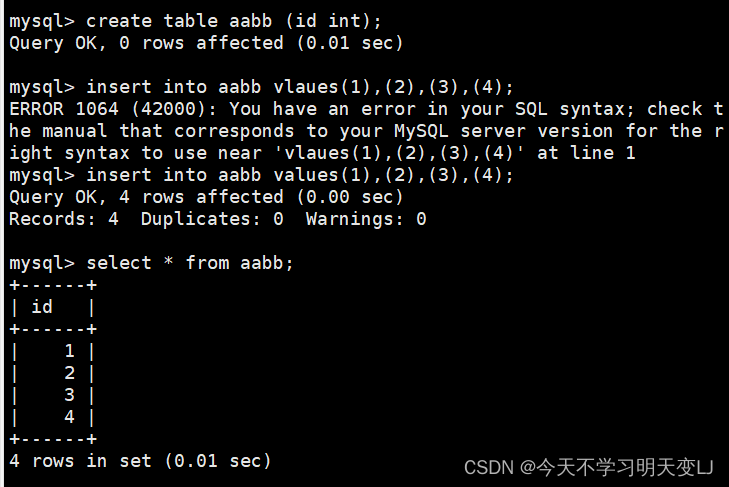The height and width of the screenshot is (487, 729).
Task: Click the top border of result table
Action: click(53, 285)
